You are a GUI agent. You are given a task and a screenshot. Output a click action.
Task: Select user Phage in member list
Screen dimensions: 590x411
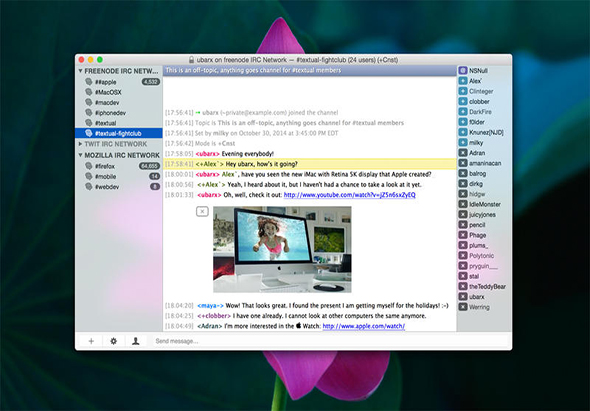point(484,235)
